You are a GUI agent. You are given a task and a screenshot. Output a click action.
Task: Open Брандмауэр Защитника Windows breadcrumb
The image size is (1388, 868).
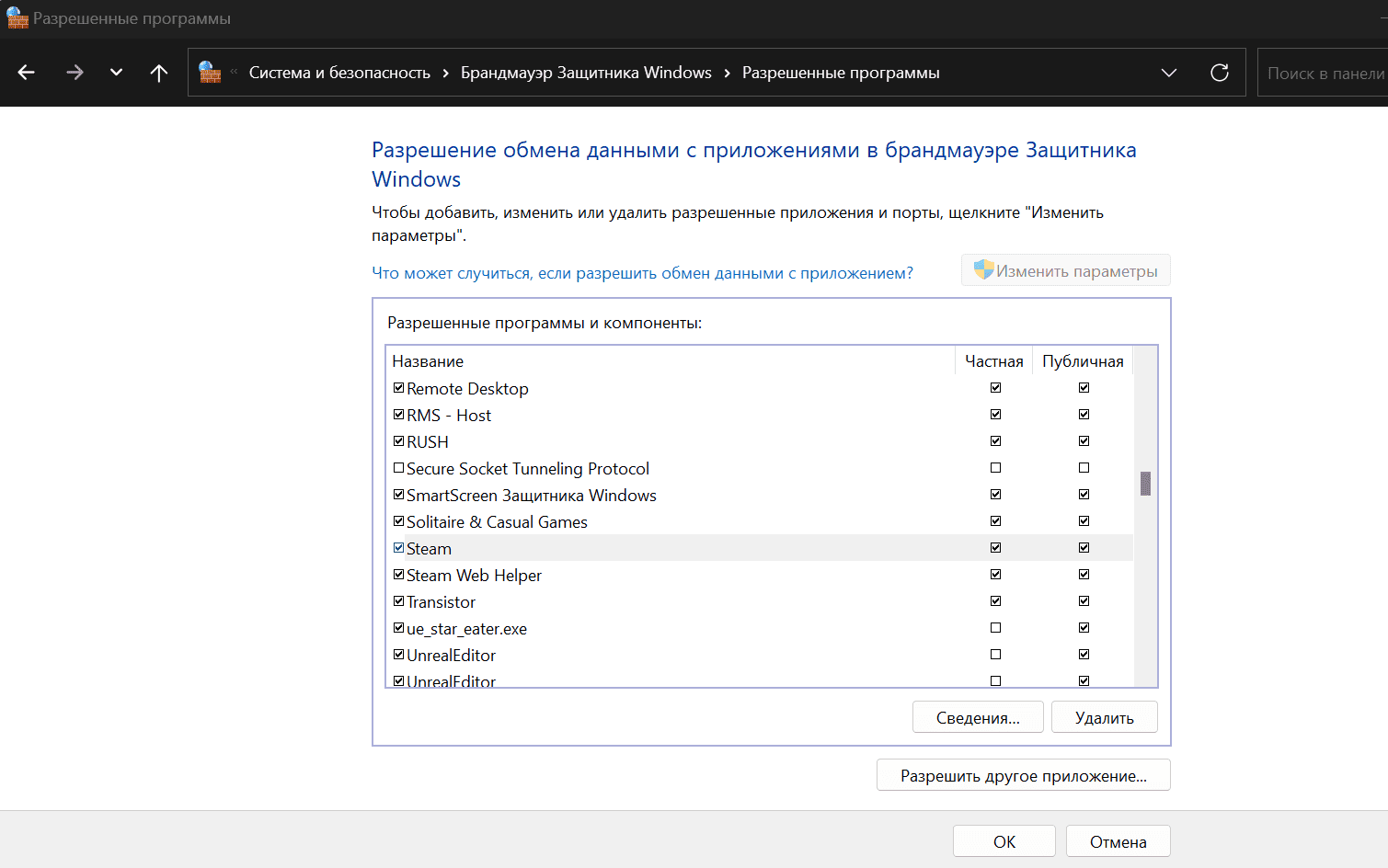586,73
